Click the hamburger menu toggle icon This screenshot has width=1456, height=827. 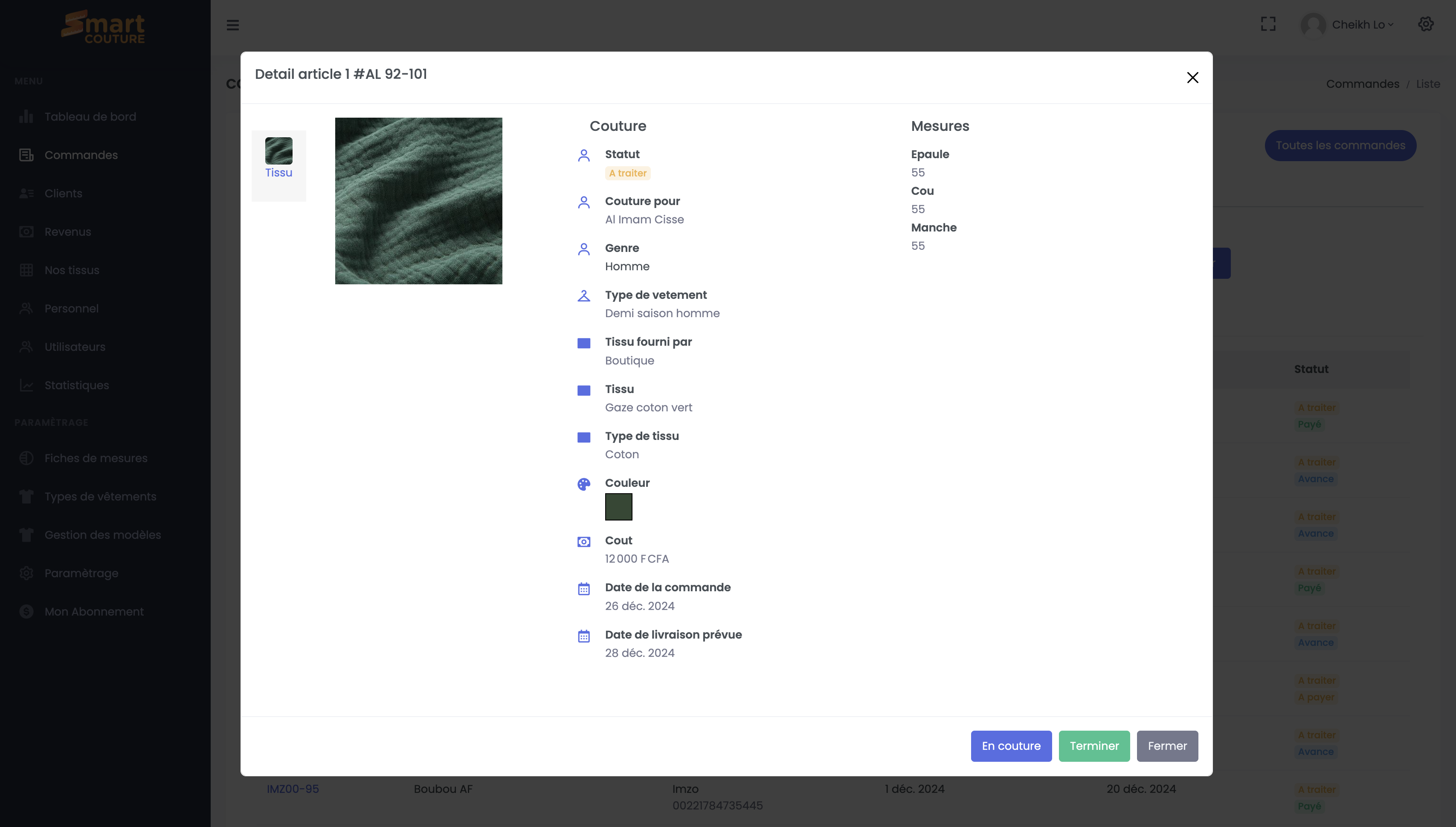[x=232, y=25]
